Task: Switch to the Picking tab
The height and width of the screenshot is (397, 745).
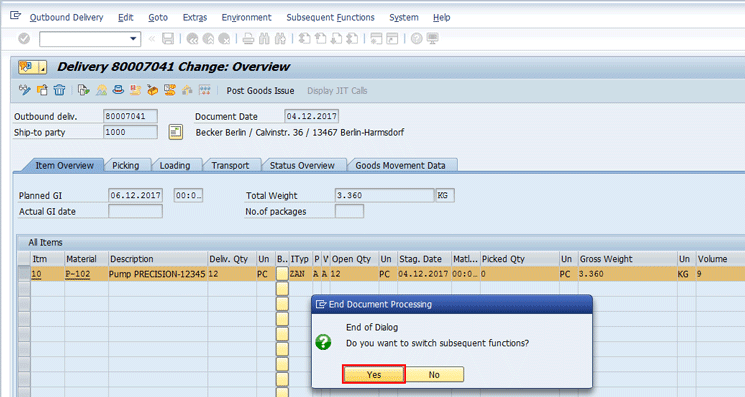Action: point(126,165)
